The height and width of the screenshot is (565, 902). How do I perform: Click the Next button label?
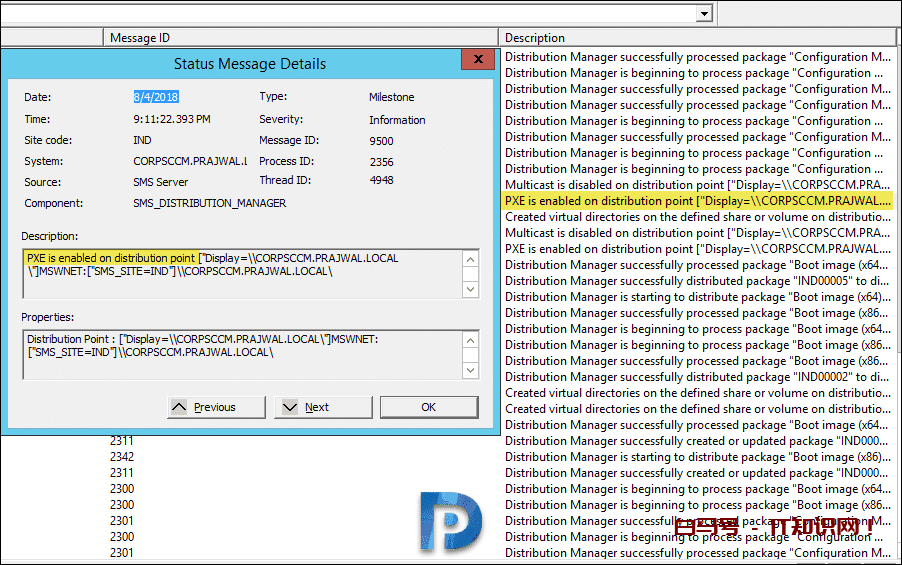(x=317, y=407)
